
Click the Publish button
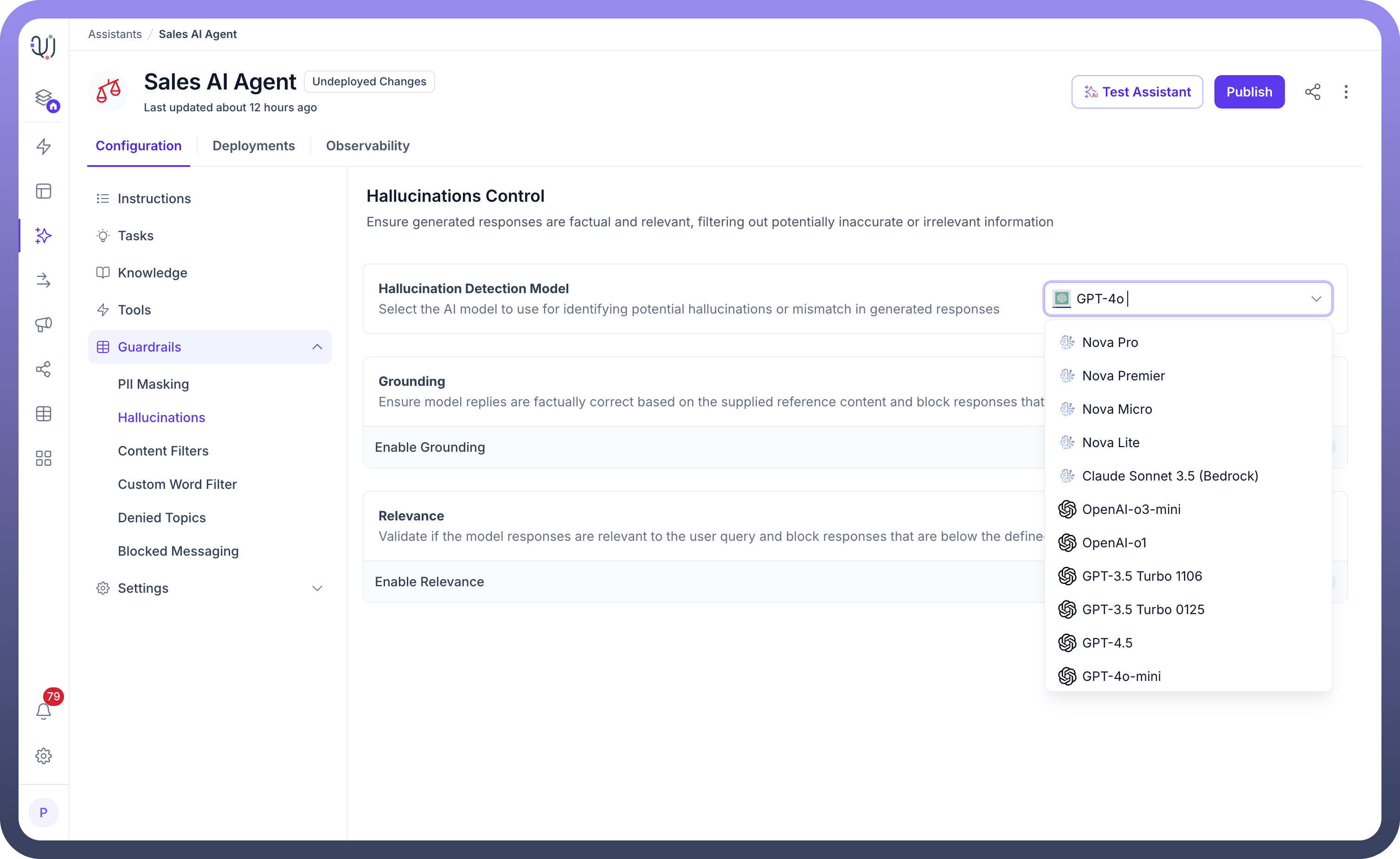click(1249, 92)
